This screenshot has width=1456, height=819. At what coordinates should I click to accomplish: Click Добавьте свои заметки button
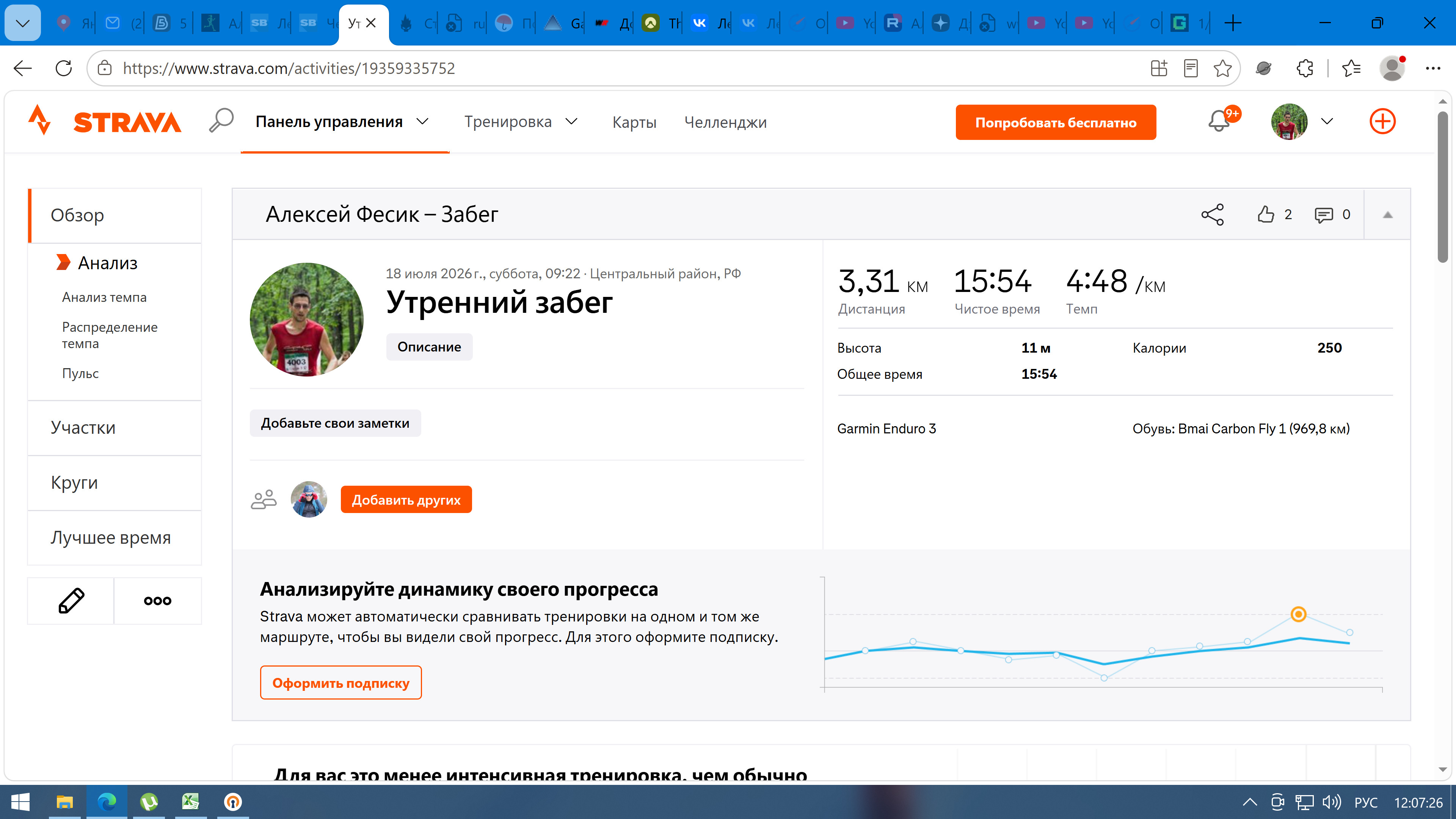click(335, 423)
